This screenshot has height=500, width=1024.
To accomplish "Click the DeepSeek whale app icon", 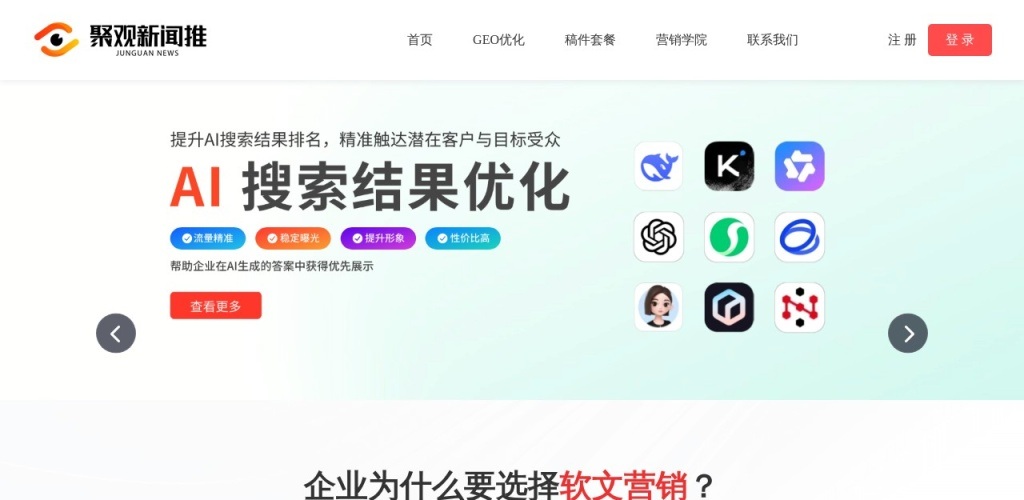I will (x=658, y=166).
